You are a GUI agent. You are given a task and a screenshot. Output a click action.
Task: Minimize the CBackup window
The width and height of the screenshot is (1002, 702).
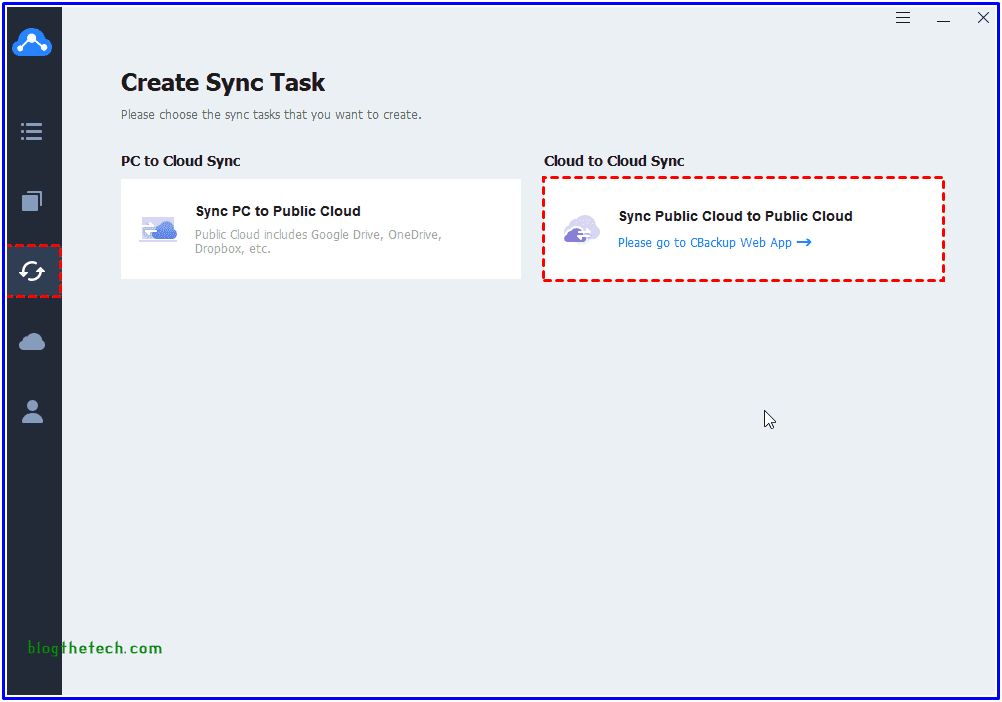943,18
